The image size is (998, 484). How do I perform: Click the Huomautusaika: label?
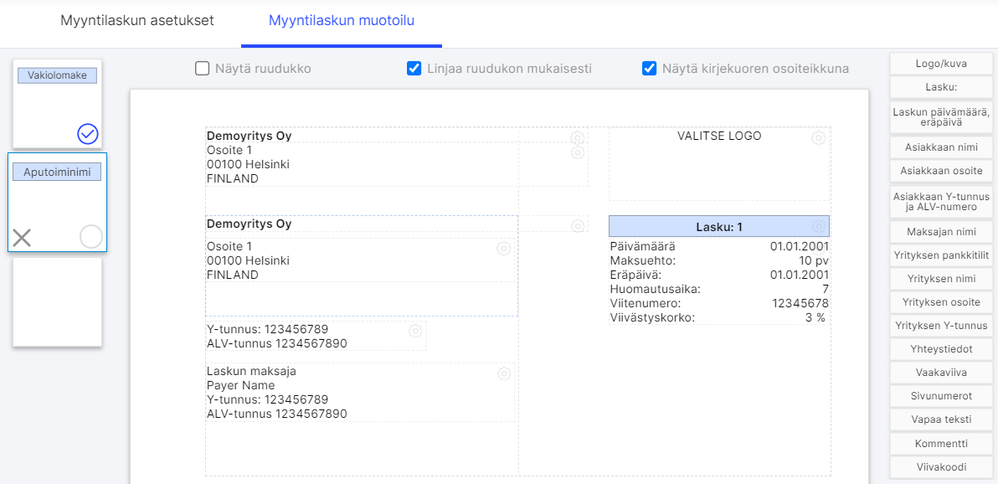tap(655, 289)
